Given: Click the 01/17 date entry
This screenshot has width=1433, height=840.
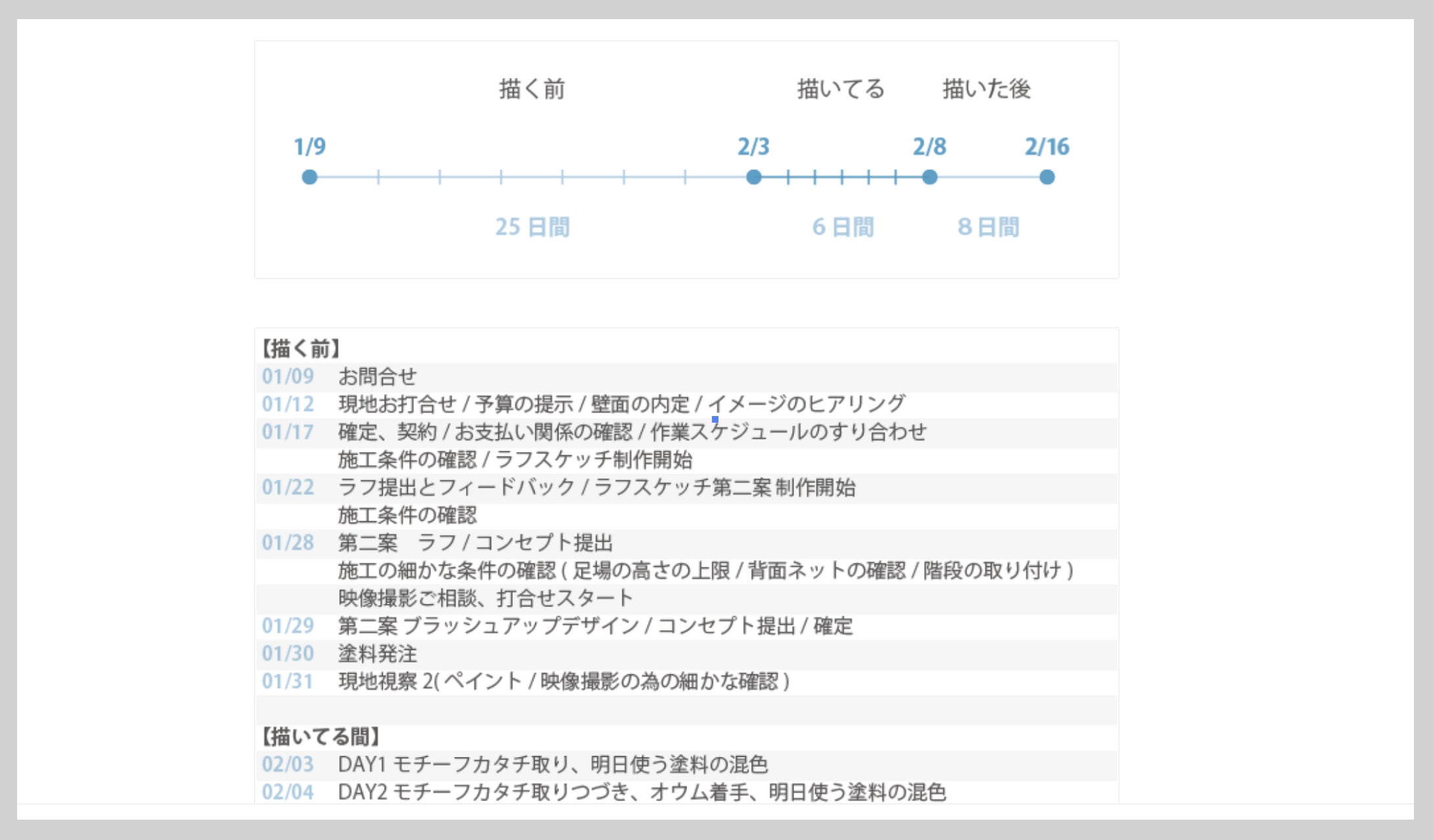Looking at the screenshot, I should pos(288,432).
